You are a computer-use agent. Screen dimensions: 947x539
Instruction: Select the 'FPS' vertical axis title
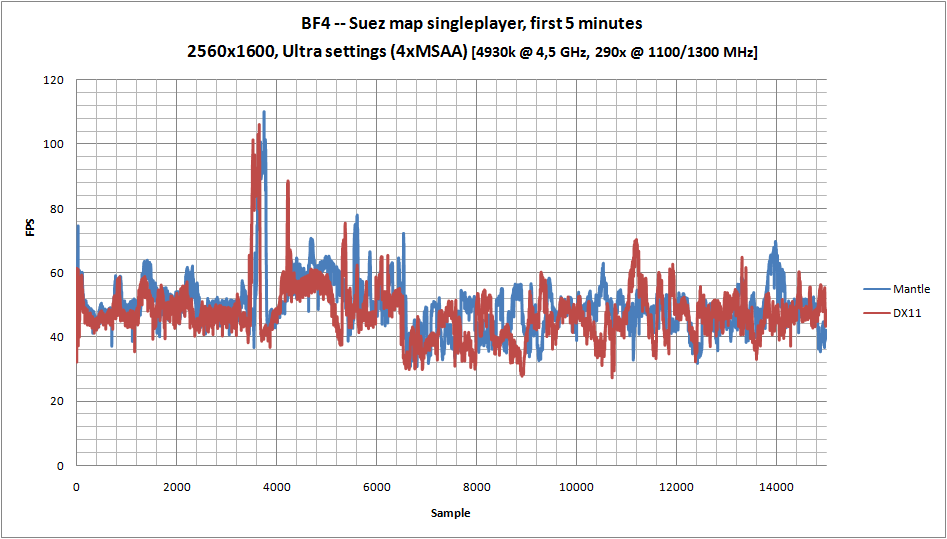[x=31, y=228]
